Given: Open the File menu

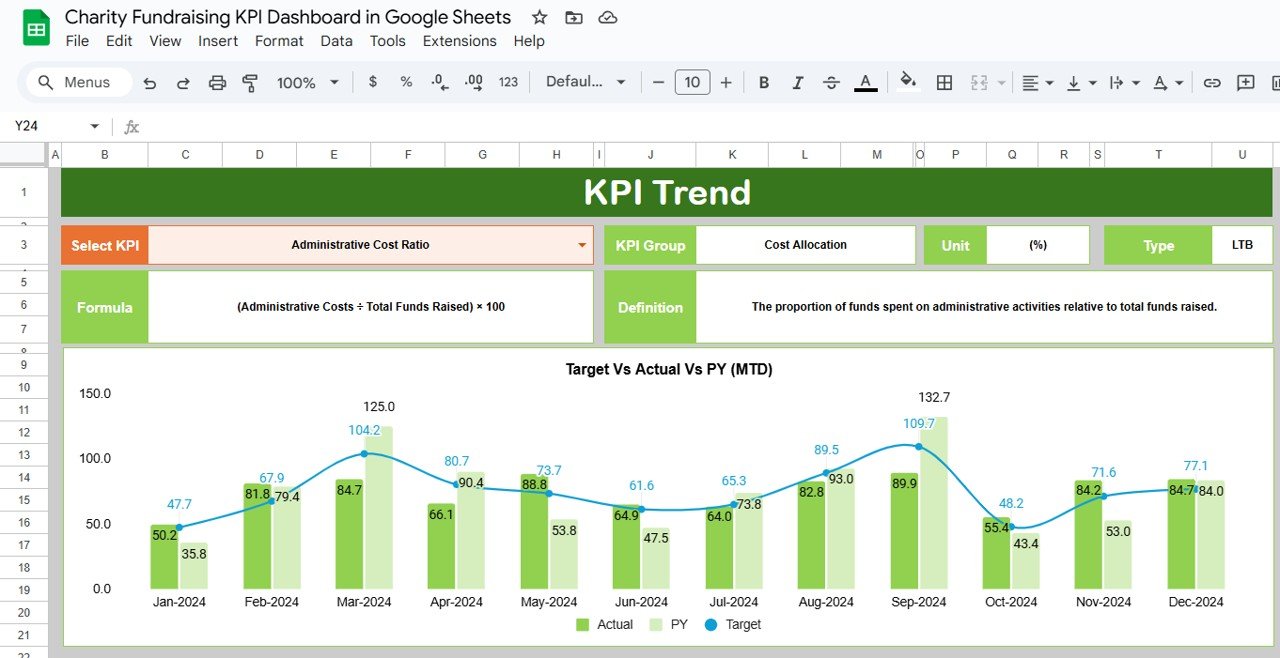Looking at the screenshot, I should (77, 41).
